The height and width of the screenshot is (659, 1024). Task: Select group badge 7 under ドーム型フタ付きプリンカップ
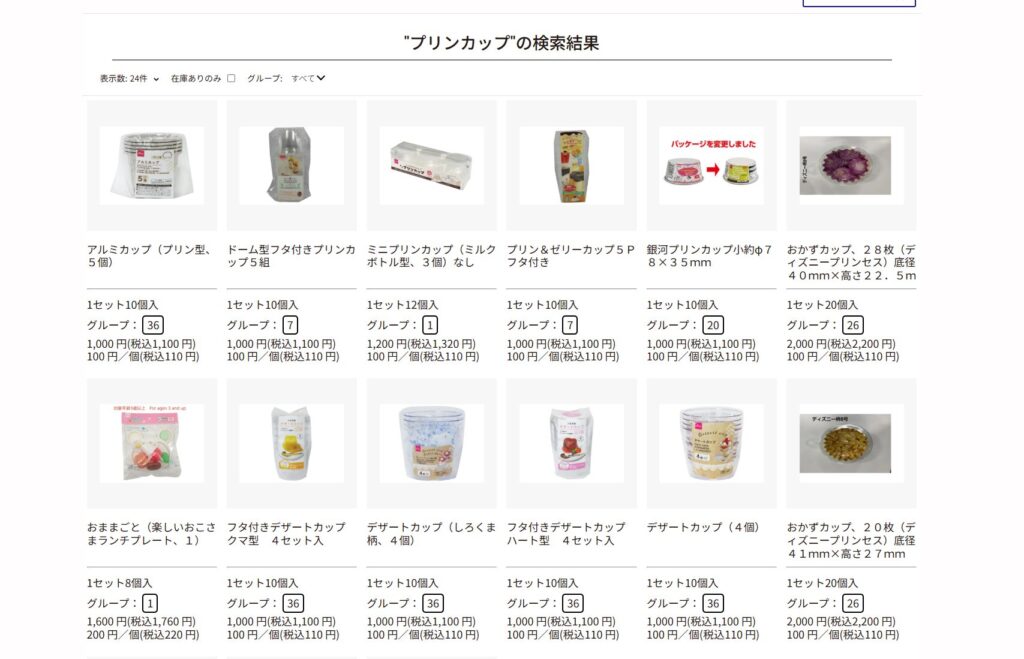coord(291,325)
